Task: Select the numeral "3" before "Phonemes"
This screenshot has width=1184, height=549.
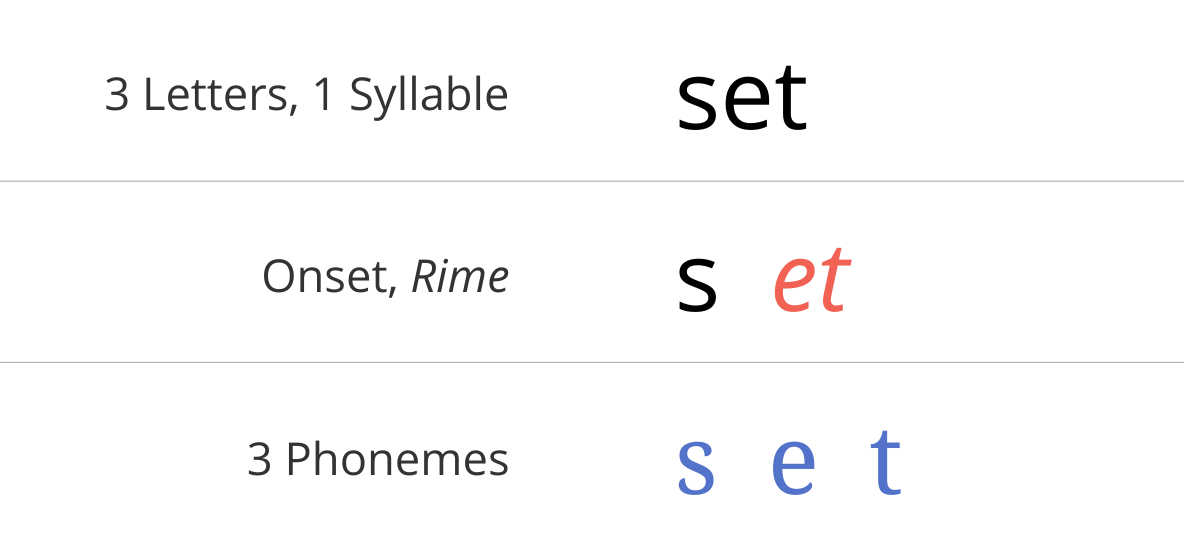Action: pyautogui.click(x=259, y=459)
